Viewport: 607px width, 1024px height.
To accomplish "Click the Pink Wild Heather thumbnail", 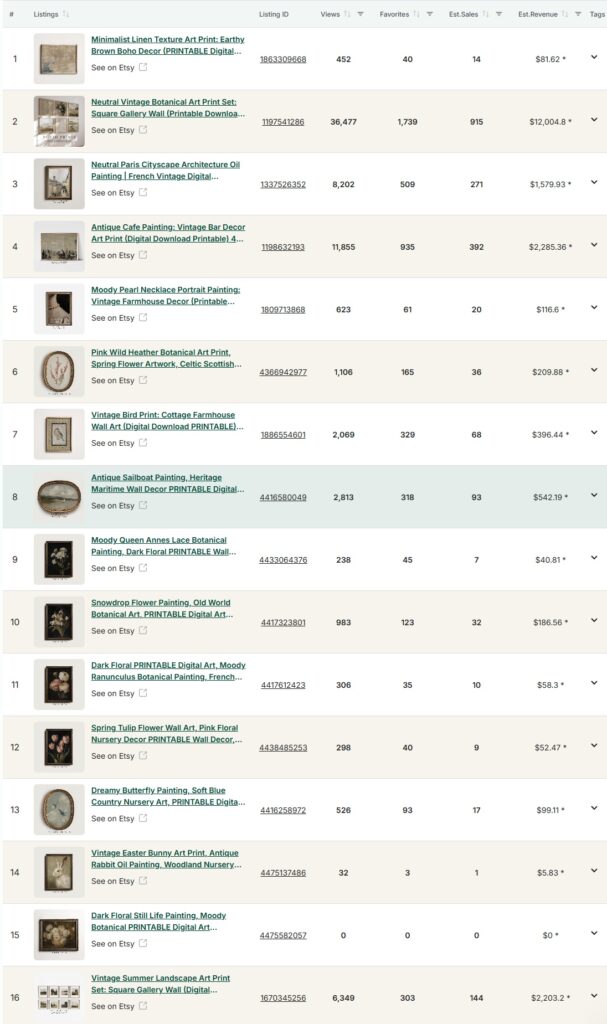I will click(x=59, y=372).
